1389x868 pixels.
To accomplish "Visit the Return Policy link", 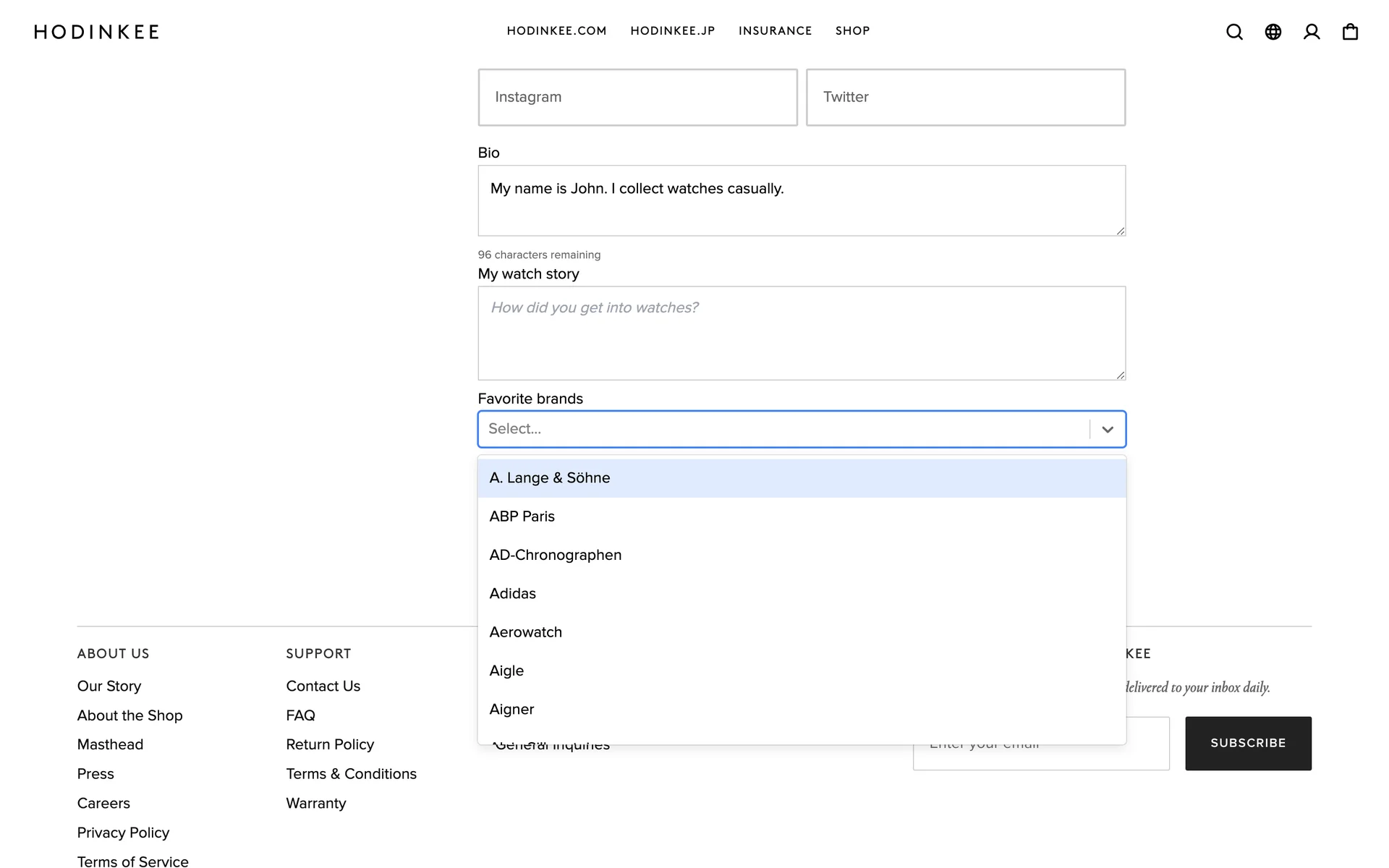I will [x=330, y=744].
